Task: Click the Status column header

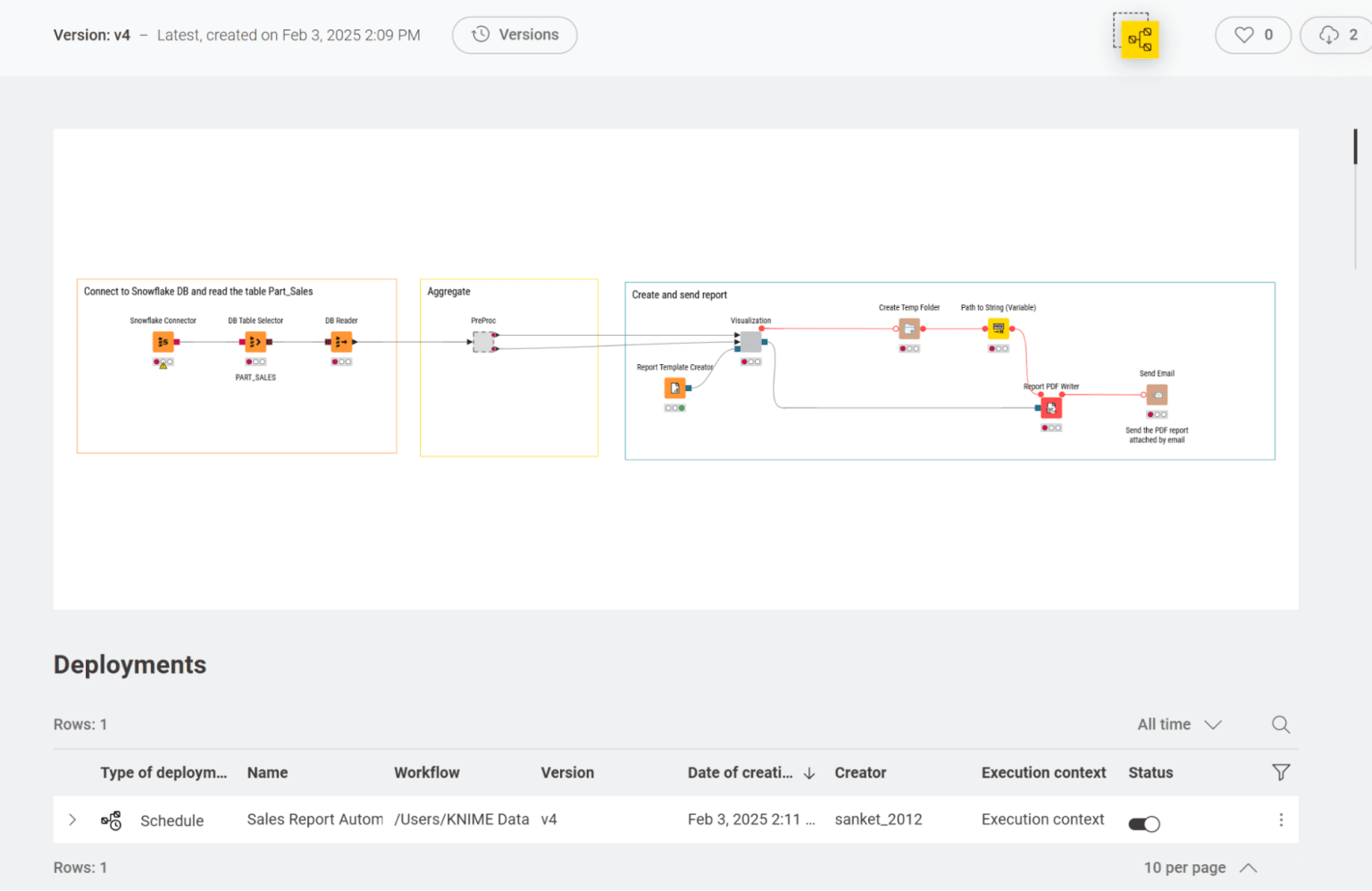Action: [1150, 773]
